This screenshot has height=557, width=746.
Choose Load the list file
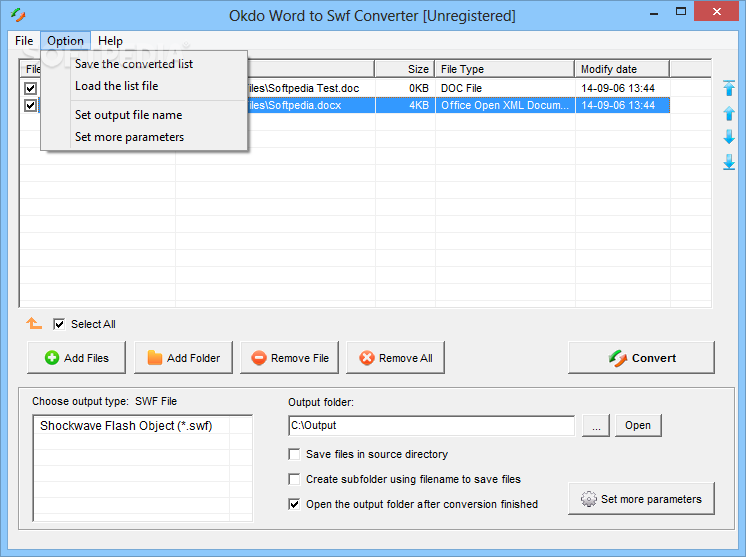point(117,86)
